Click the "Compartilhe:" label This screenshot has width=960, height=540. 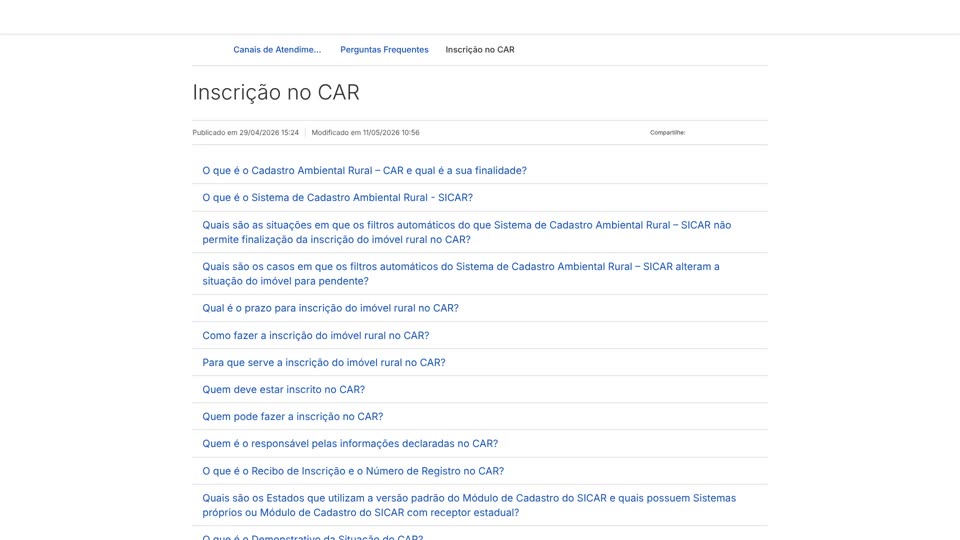coord(667,132)
